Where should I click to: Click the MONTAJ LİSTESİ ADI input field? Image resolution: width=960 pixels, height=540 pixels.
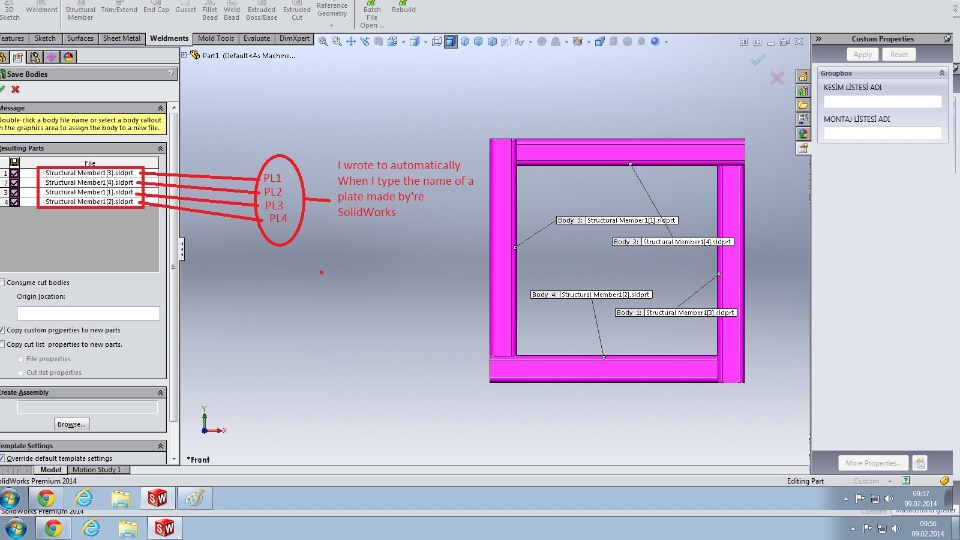882,133
